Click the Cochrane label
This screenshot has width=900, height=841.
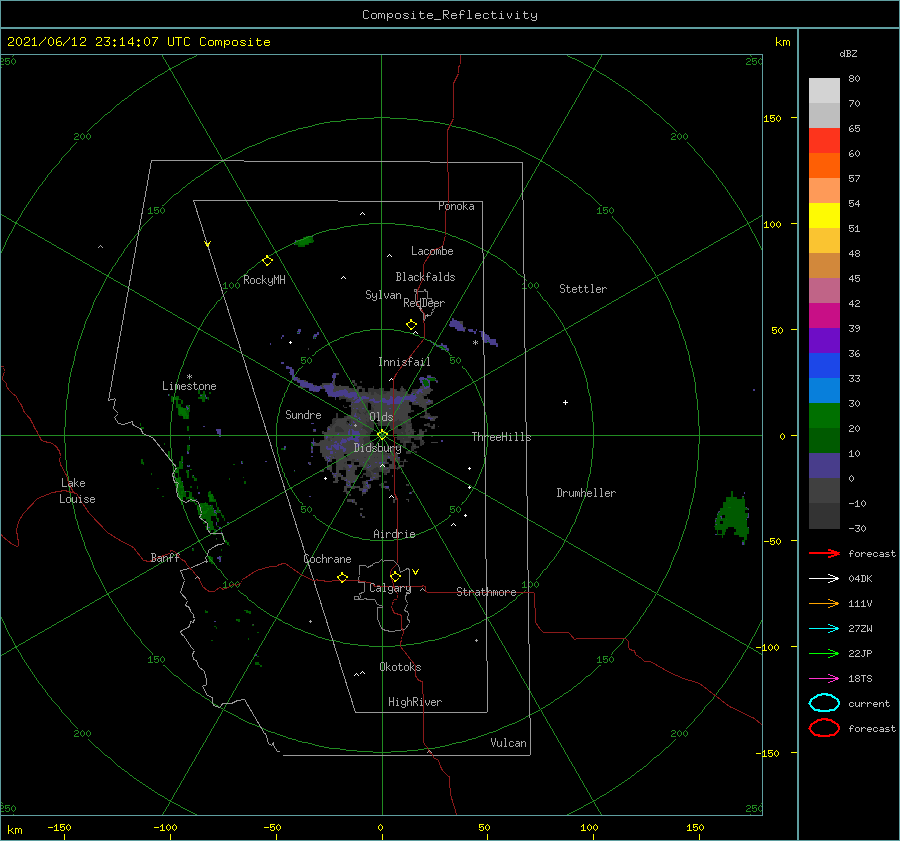327,559
